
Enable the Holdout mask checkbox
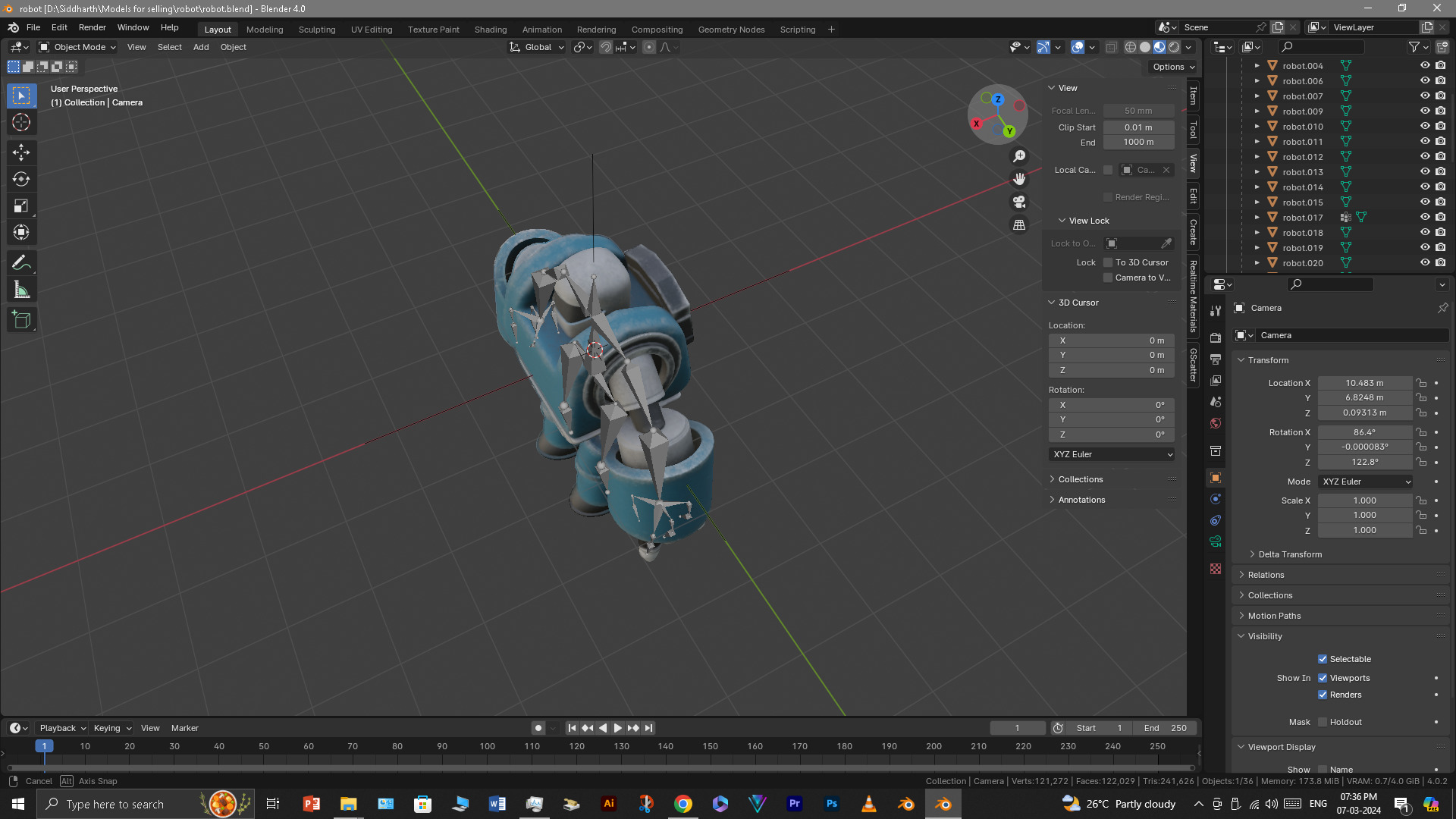(x=1323, y=722)
